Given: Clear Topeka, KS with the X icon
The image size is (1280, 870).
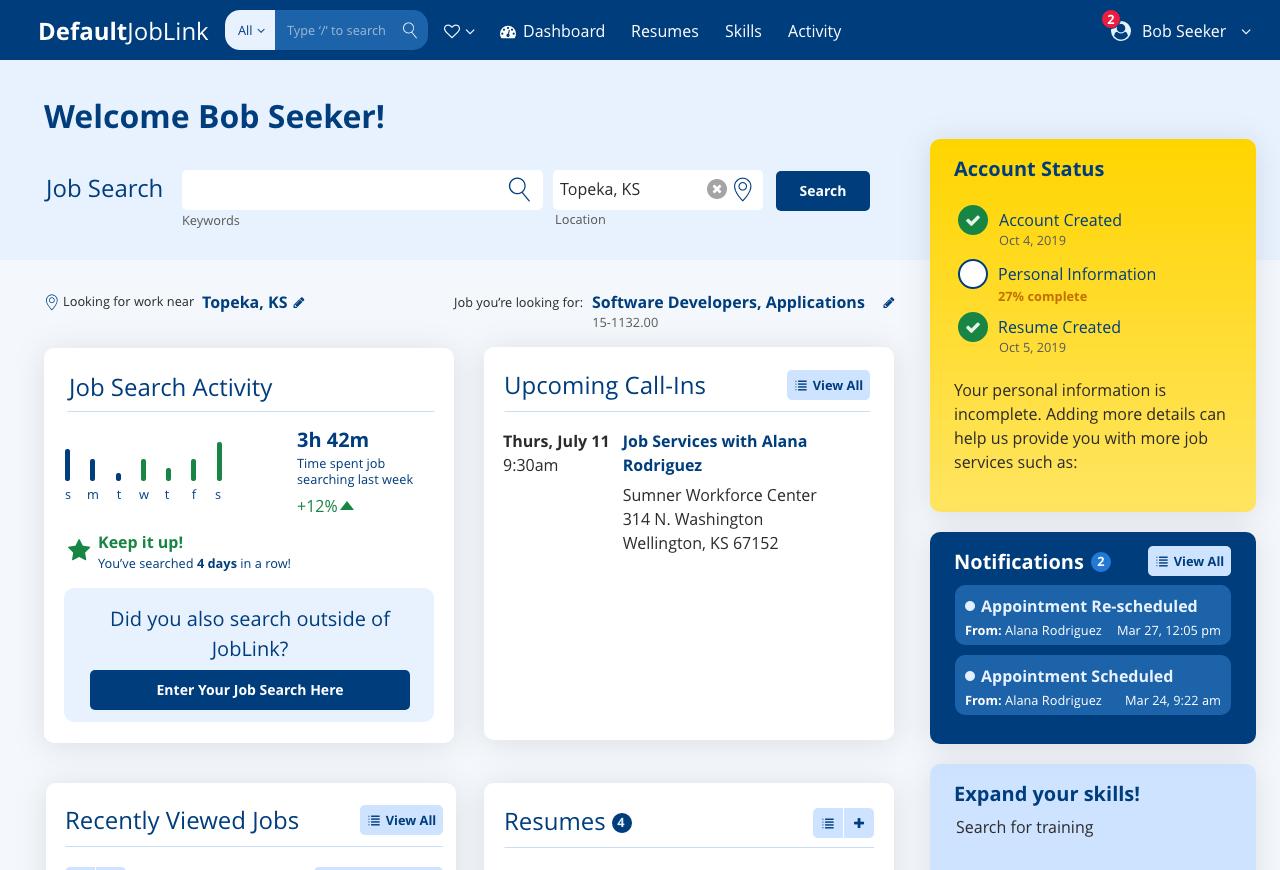Looking at the screenshot, I should [715, 188].
